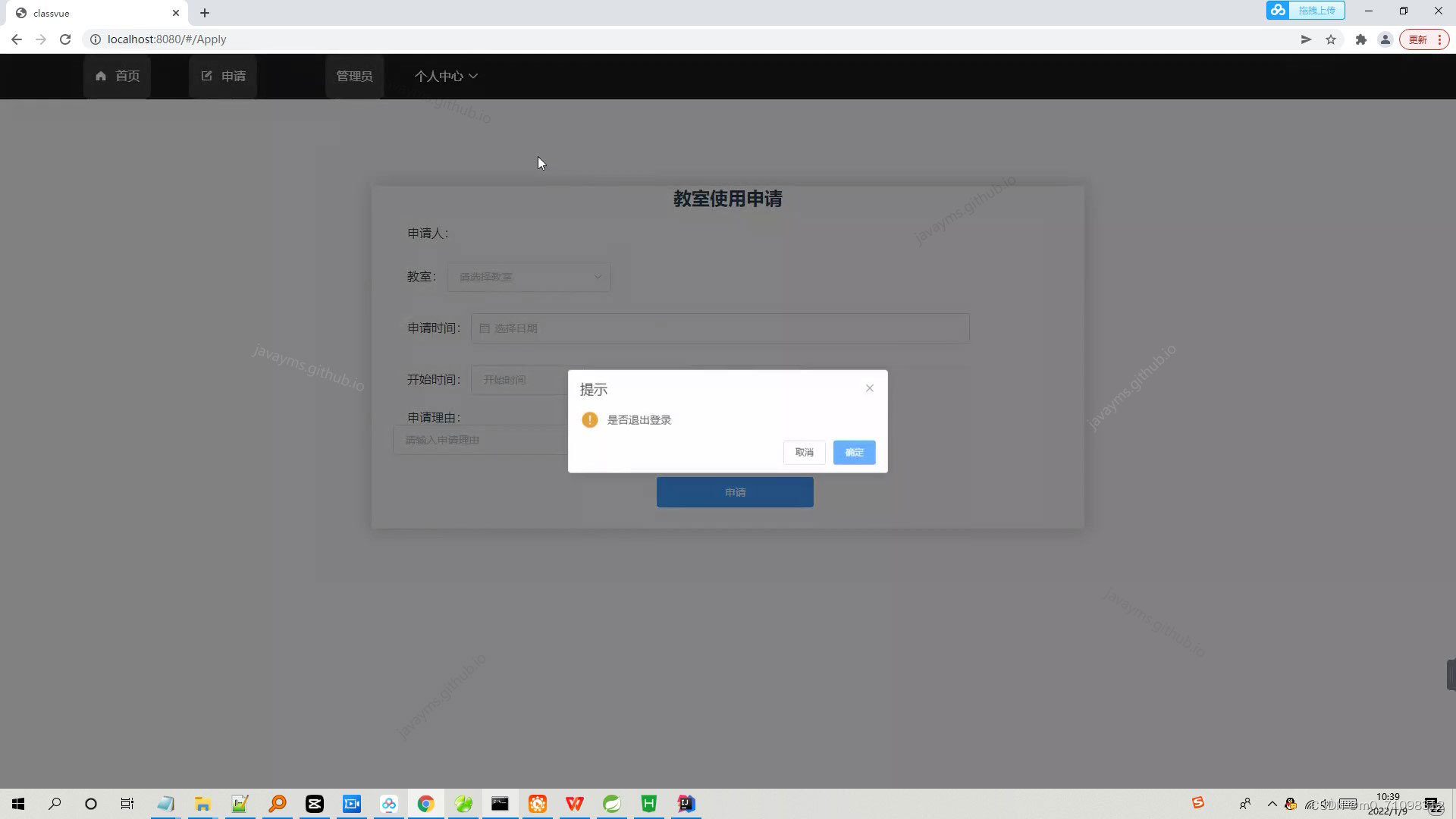The height and width of the screenshot is (819, 1456).
Task: Click the calendar icon in the date field
Action: pos(485,328)
